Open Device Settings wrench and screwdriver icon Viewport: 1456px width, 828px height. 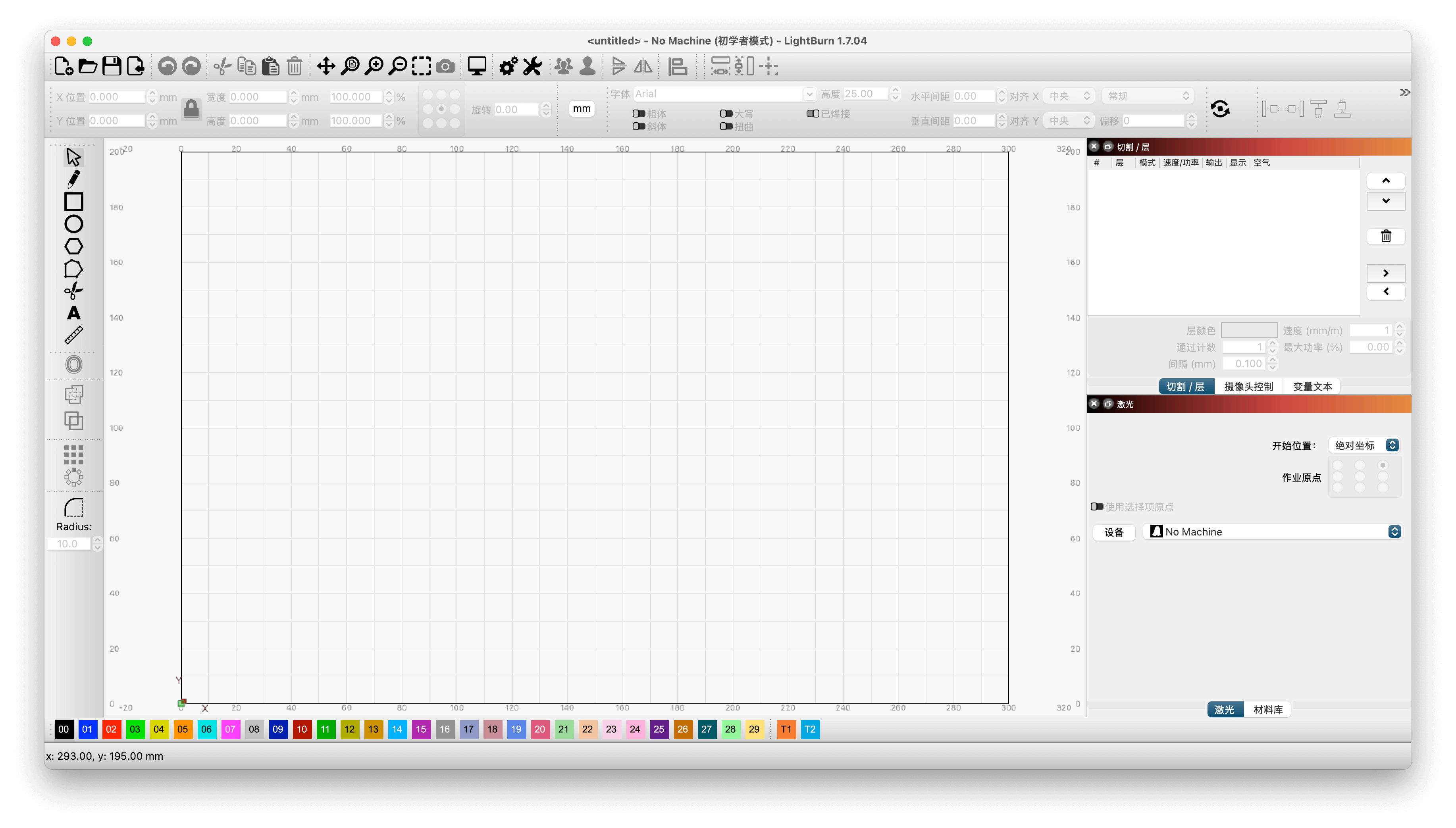coord(532,67)
